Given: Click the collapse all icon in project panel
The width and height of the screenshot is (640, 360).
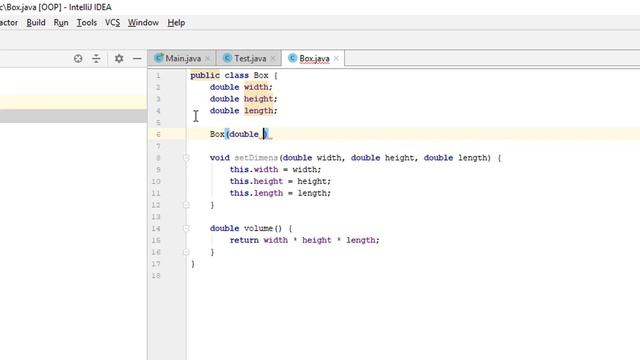Looking at the screenshot, I should tap(96, 59).
